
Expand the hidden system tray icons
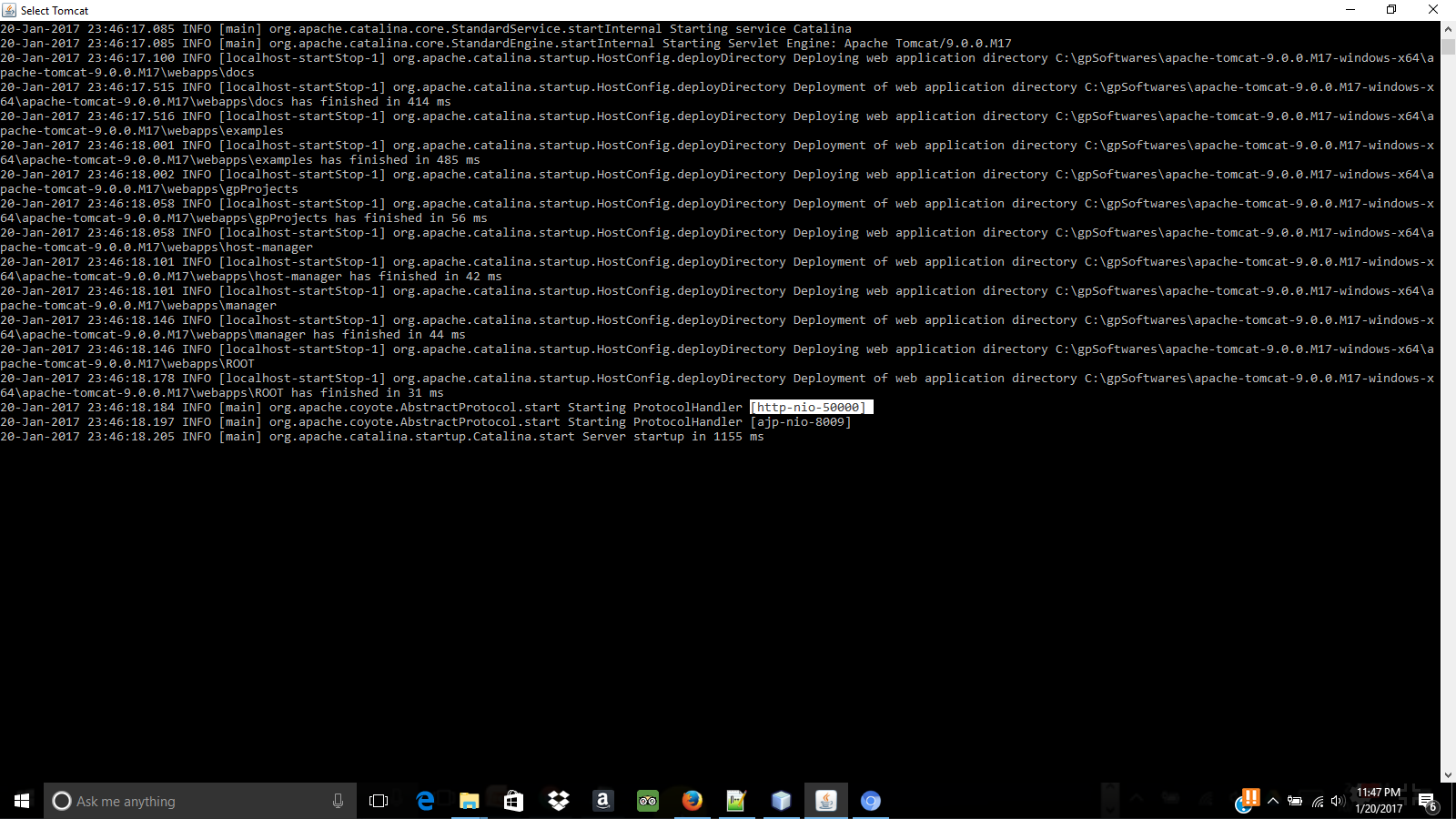[1274, 802]
